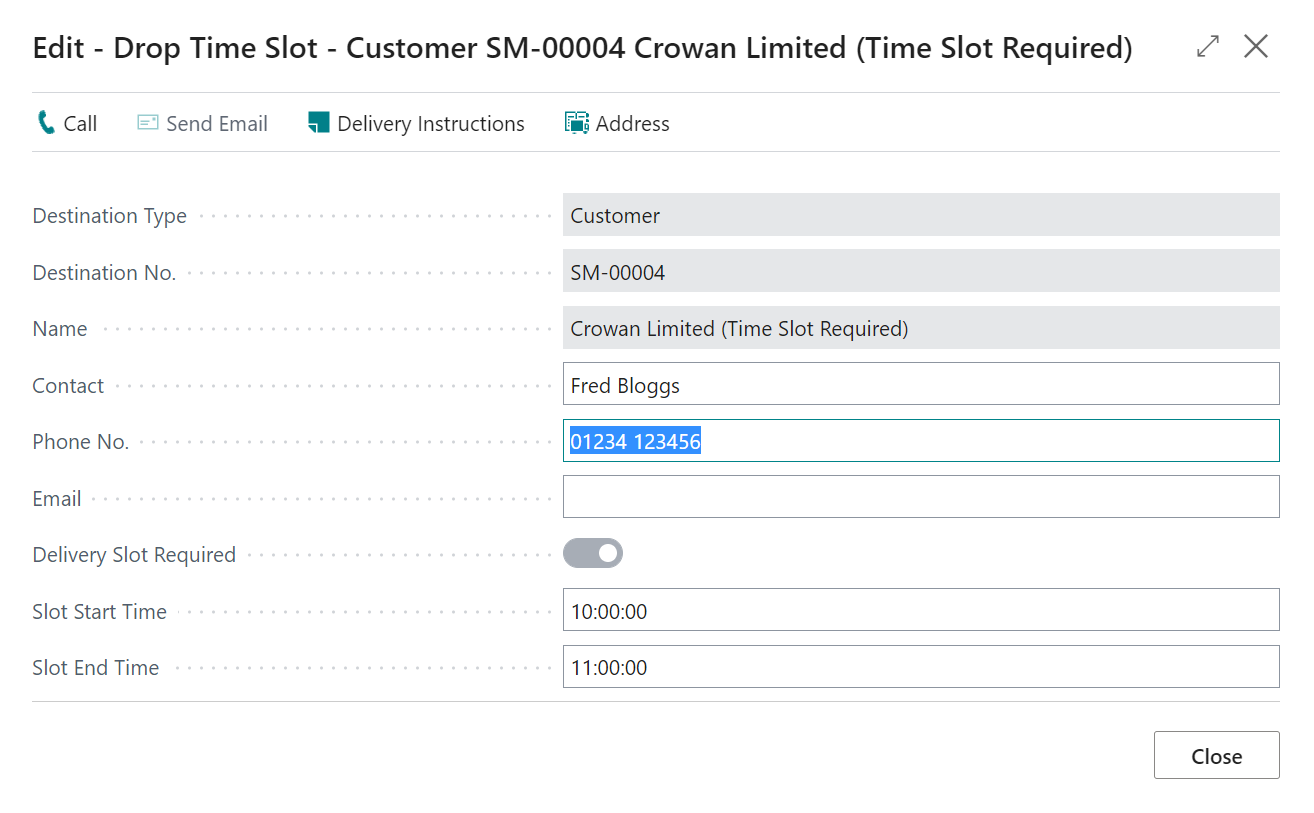
Task: Choose the Address action text
Action: [x=632, y=124]
